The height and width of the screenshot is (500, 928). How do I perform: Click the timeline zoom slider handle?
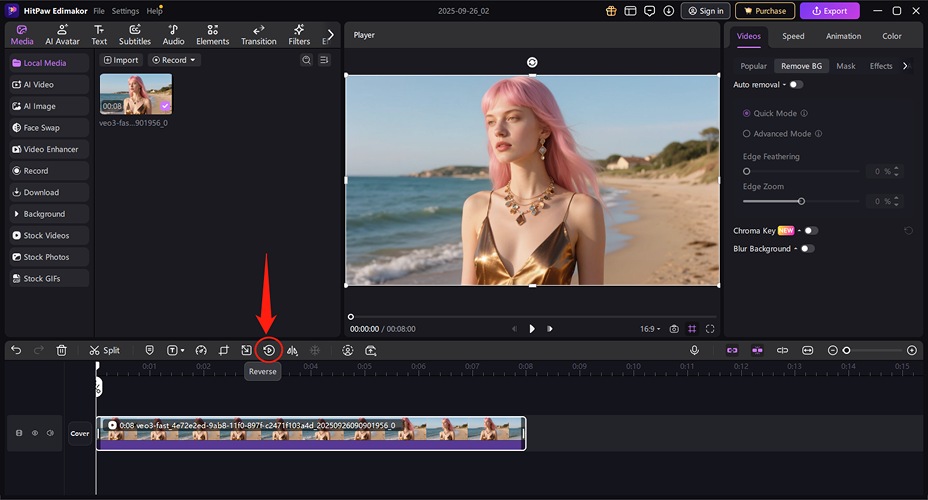click(x=846, y=350)
